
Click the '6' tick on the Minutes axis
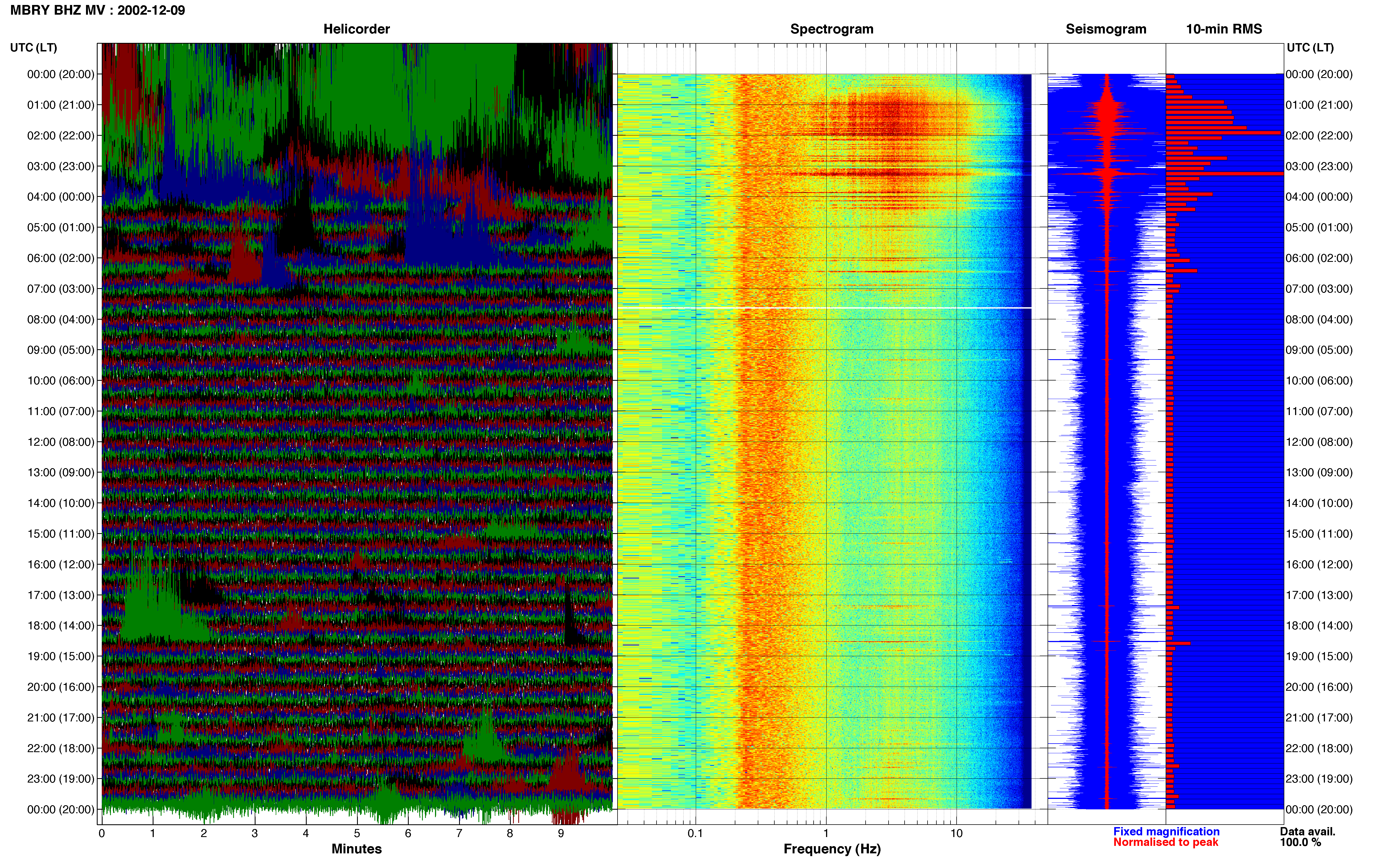pos(408,833)
